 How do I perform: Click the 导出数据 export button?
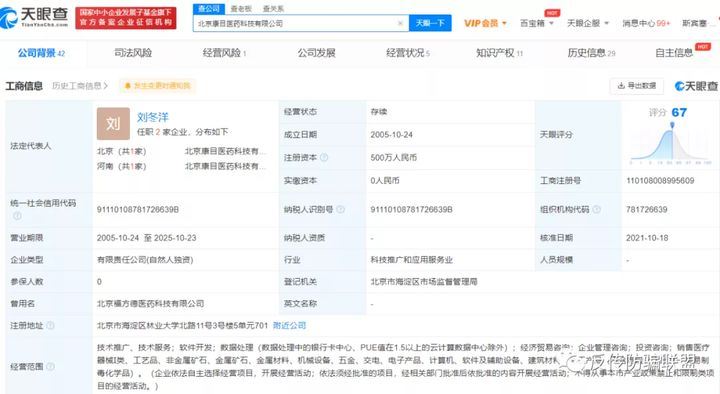click(x=636, y=86)
